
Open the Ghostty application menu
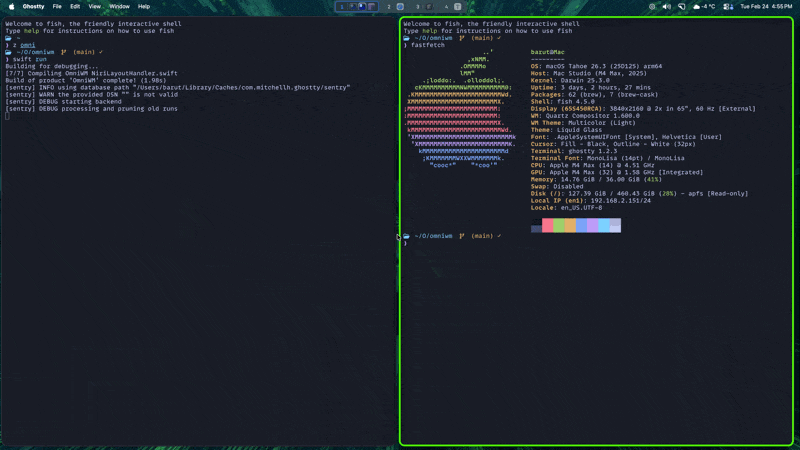(x=33, y=7)
